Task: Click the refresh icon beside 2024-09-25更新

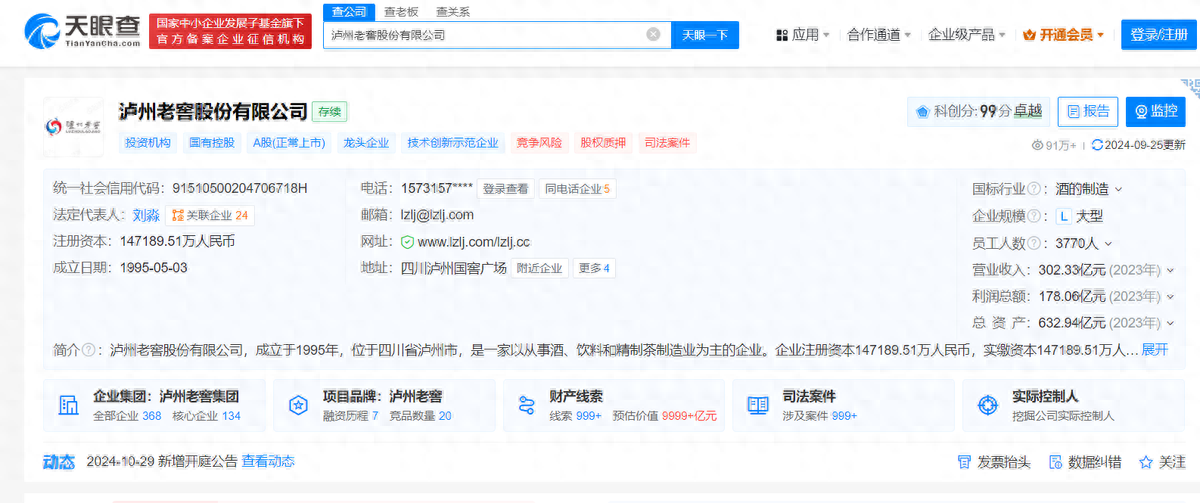Action: click(x=1097, y=145)
